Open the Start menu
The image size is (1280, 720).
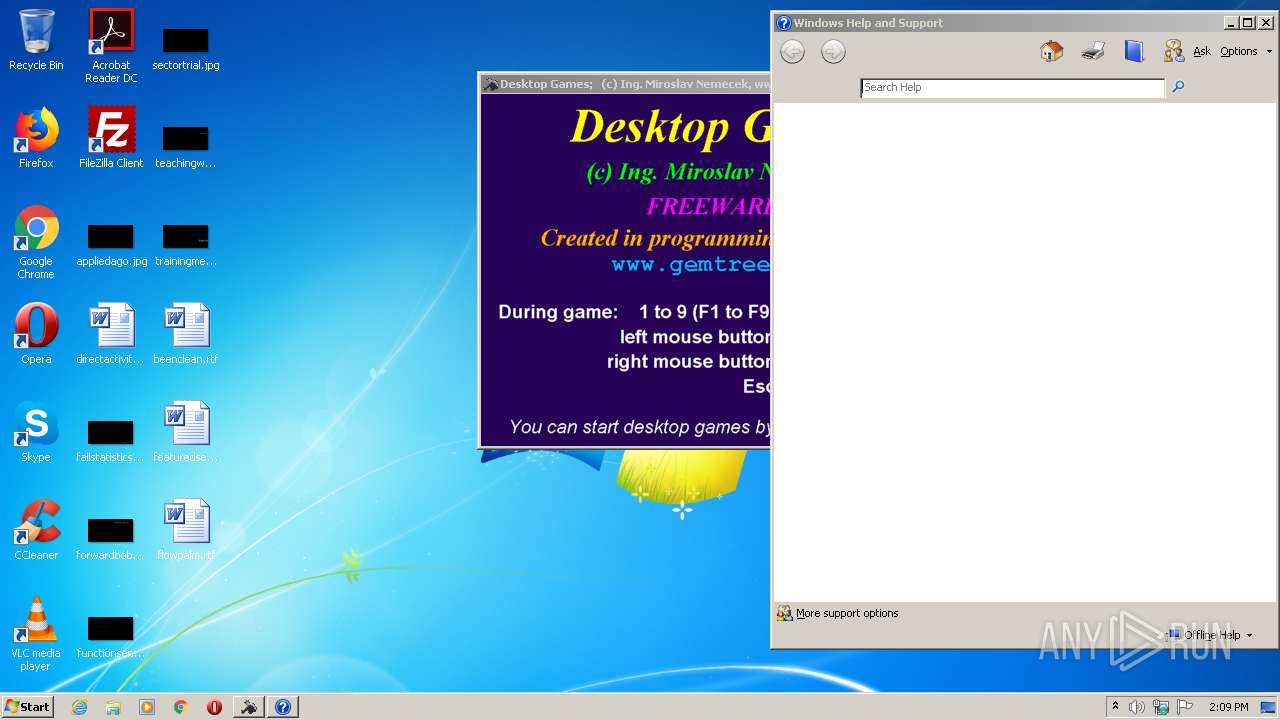[x=27, y=706]
